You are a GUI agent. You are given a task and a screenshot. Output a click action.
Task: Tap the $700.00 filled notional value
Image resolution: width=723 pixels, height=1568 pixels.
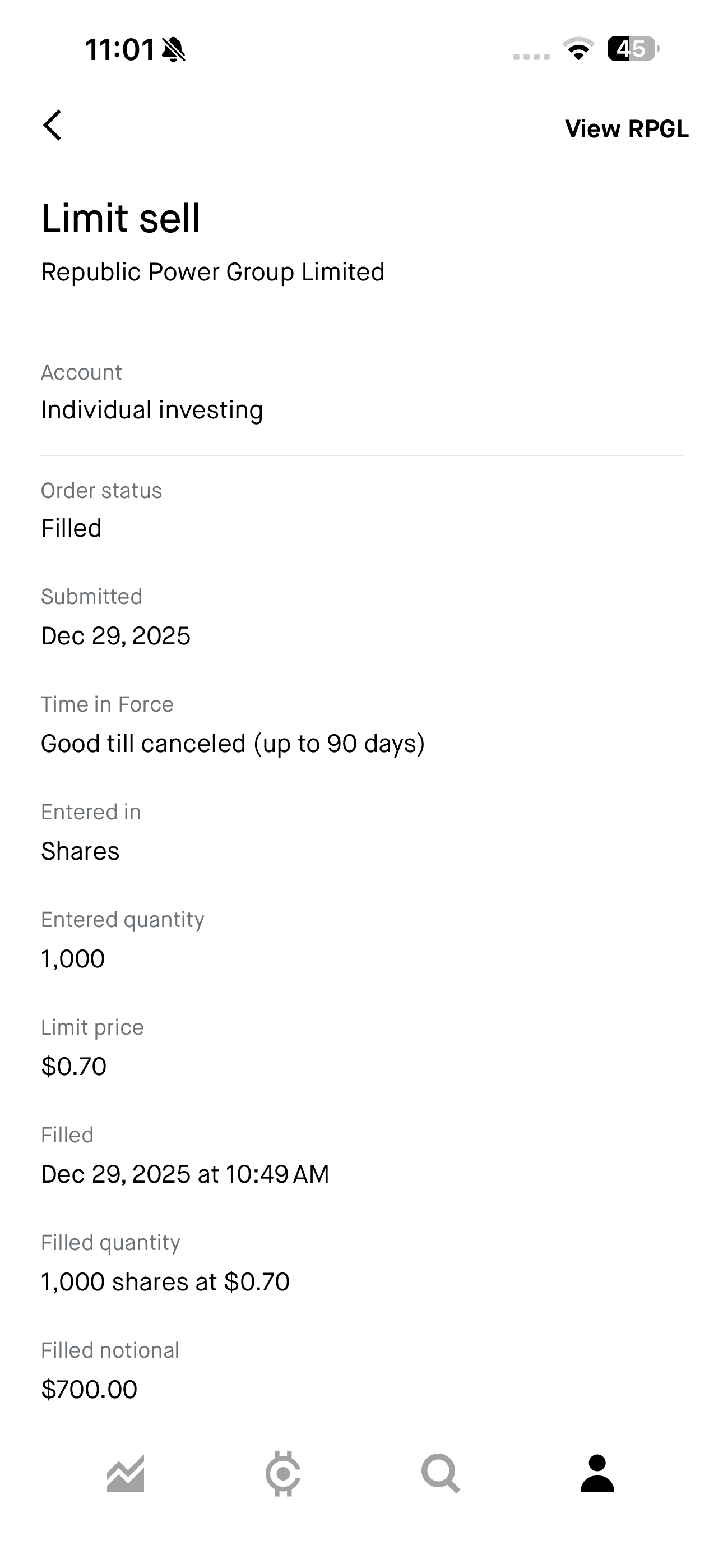(89, 1390)
